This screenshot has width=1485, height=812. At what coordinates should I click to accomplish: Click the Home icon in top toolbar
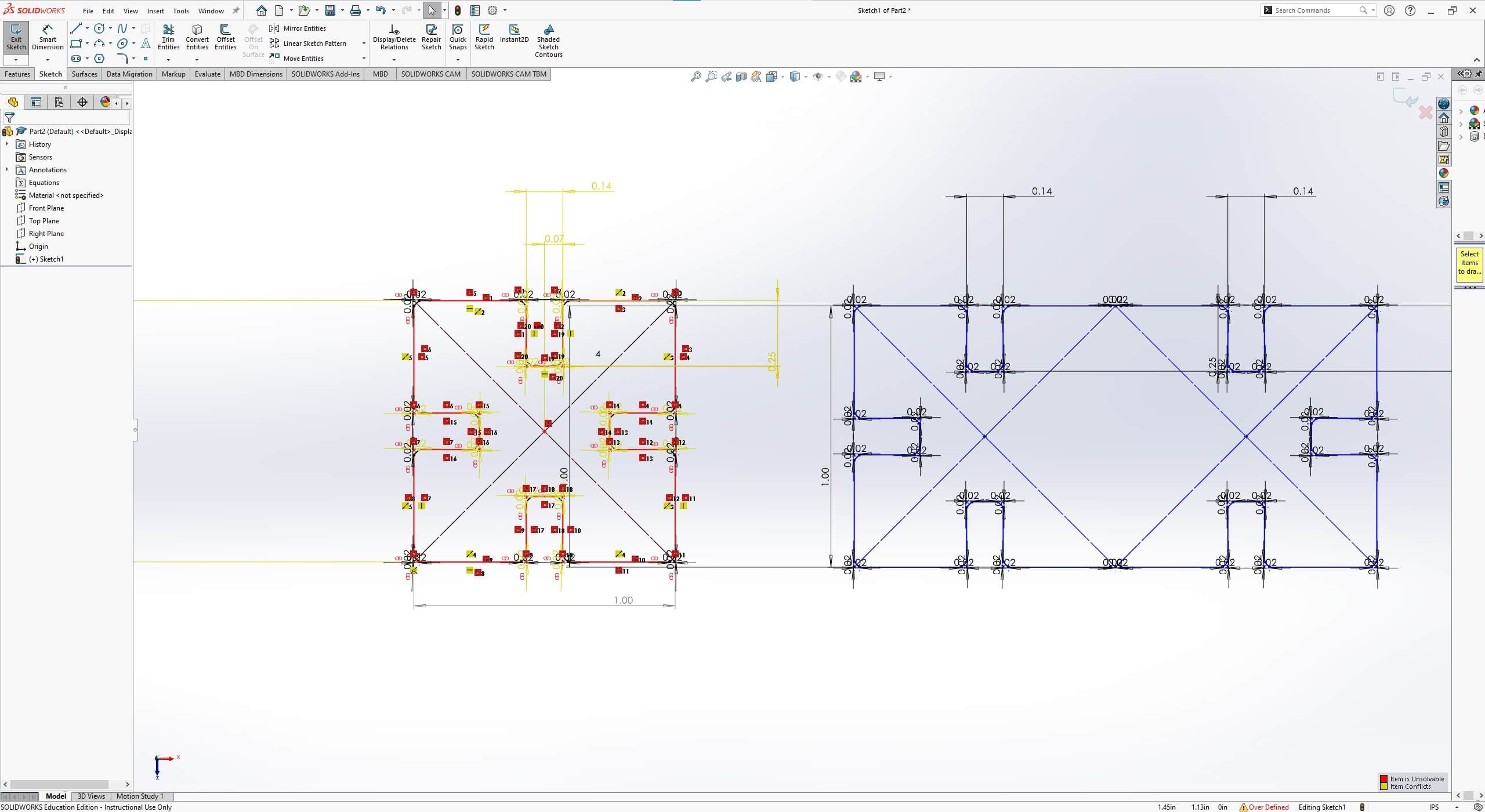point(262,10)
